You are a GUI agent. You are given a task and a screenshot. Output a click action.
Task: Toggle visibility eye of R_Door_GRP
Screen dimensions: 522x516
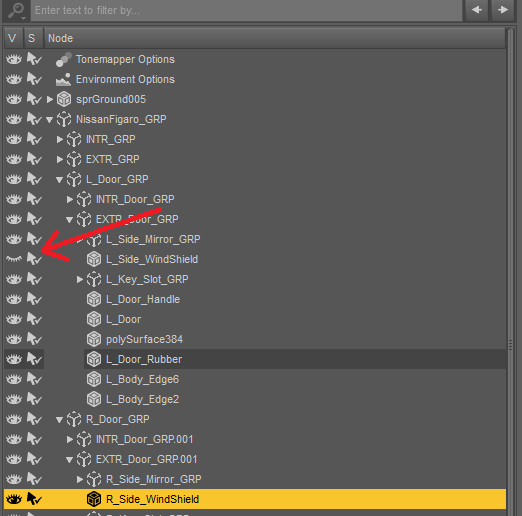click(x=14, y=419)
